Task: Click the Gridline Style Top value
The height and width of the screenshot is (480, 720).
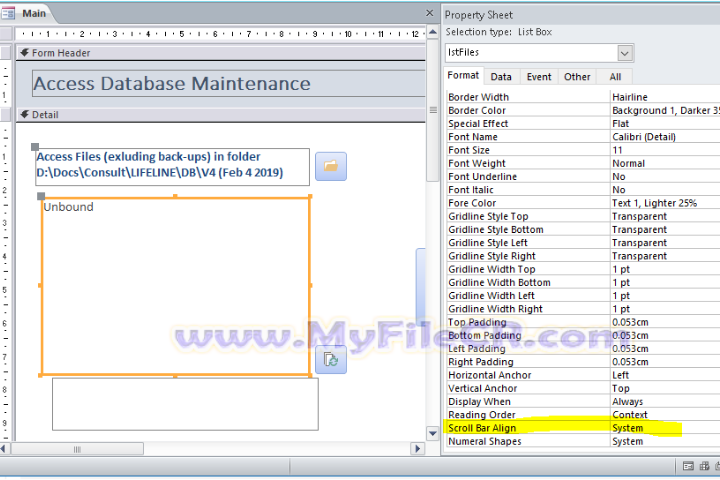Action: 665,216
